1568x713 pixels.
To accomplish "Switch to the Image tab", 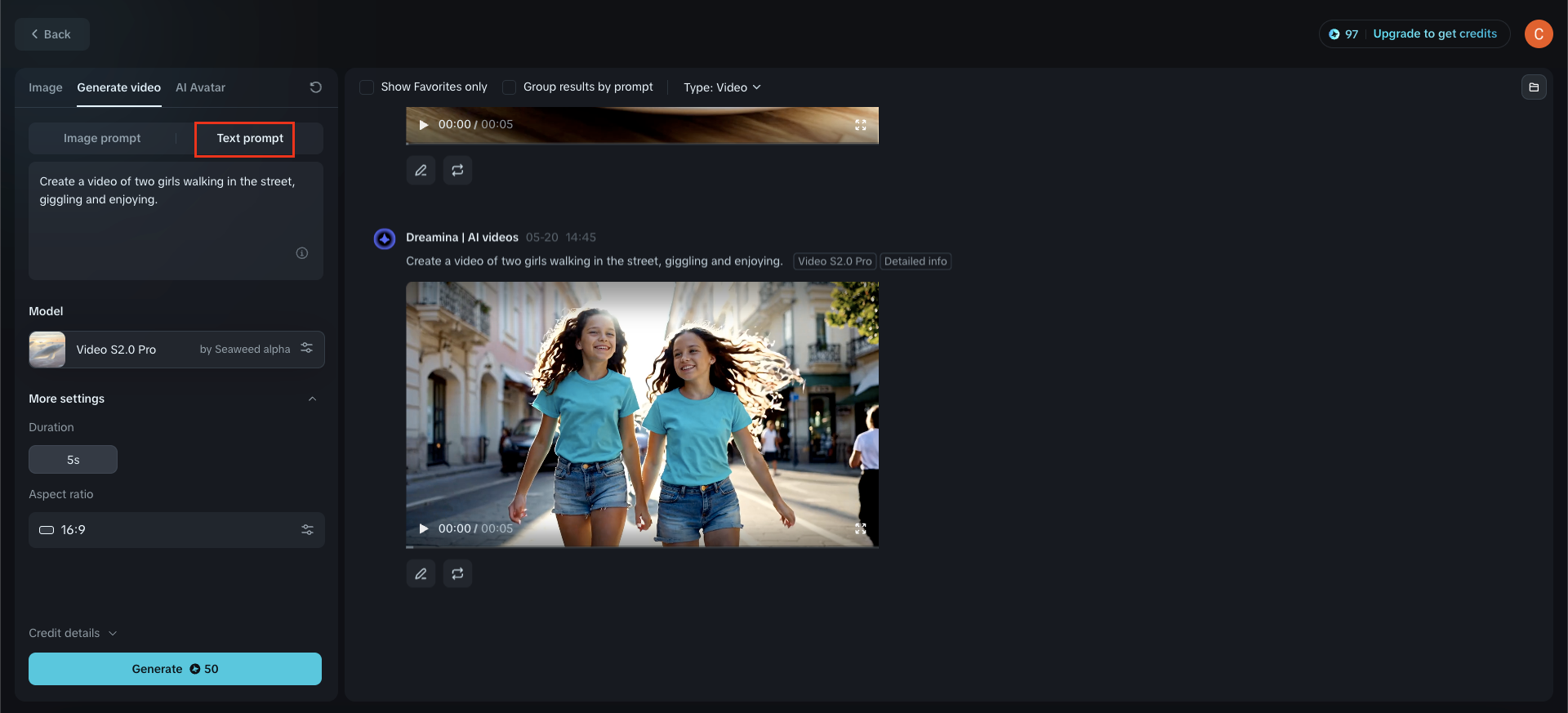I will point(45,87).
